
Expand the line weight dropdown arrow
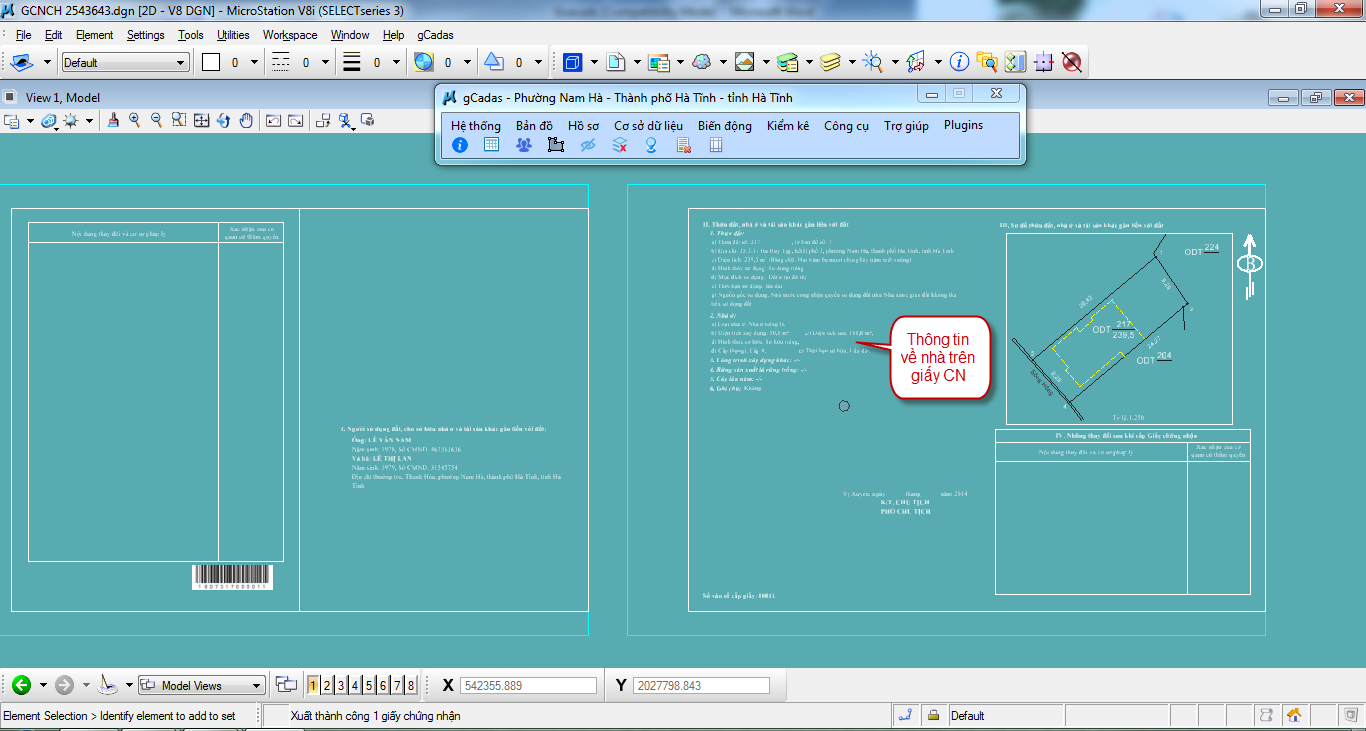pos(396,63)
